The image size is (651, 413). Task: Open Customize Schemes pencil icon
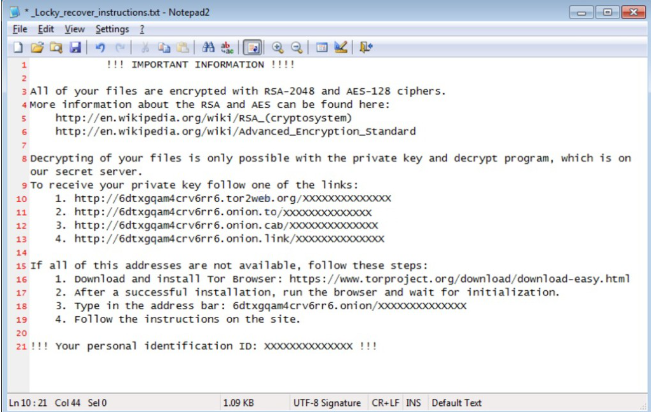click(341, 47)
